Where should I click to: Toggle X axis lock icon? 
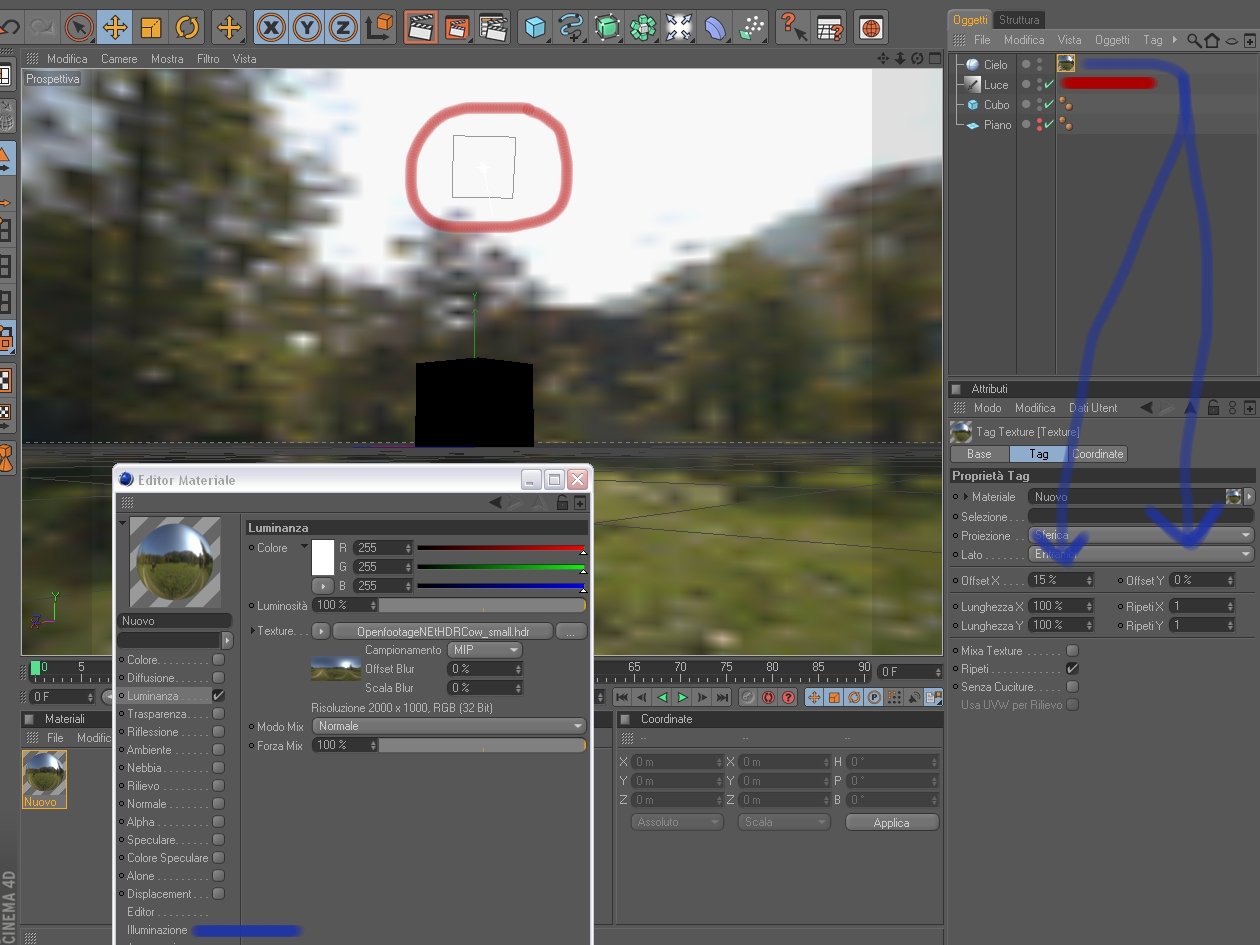270,27
